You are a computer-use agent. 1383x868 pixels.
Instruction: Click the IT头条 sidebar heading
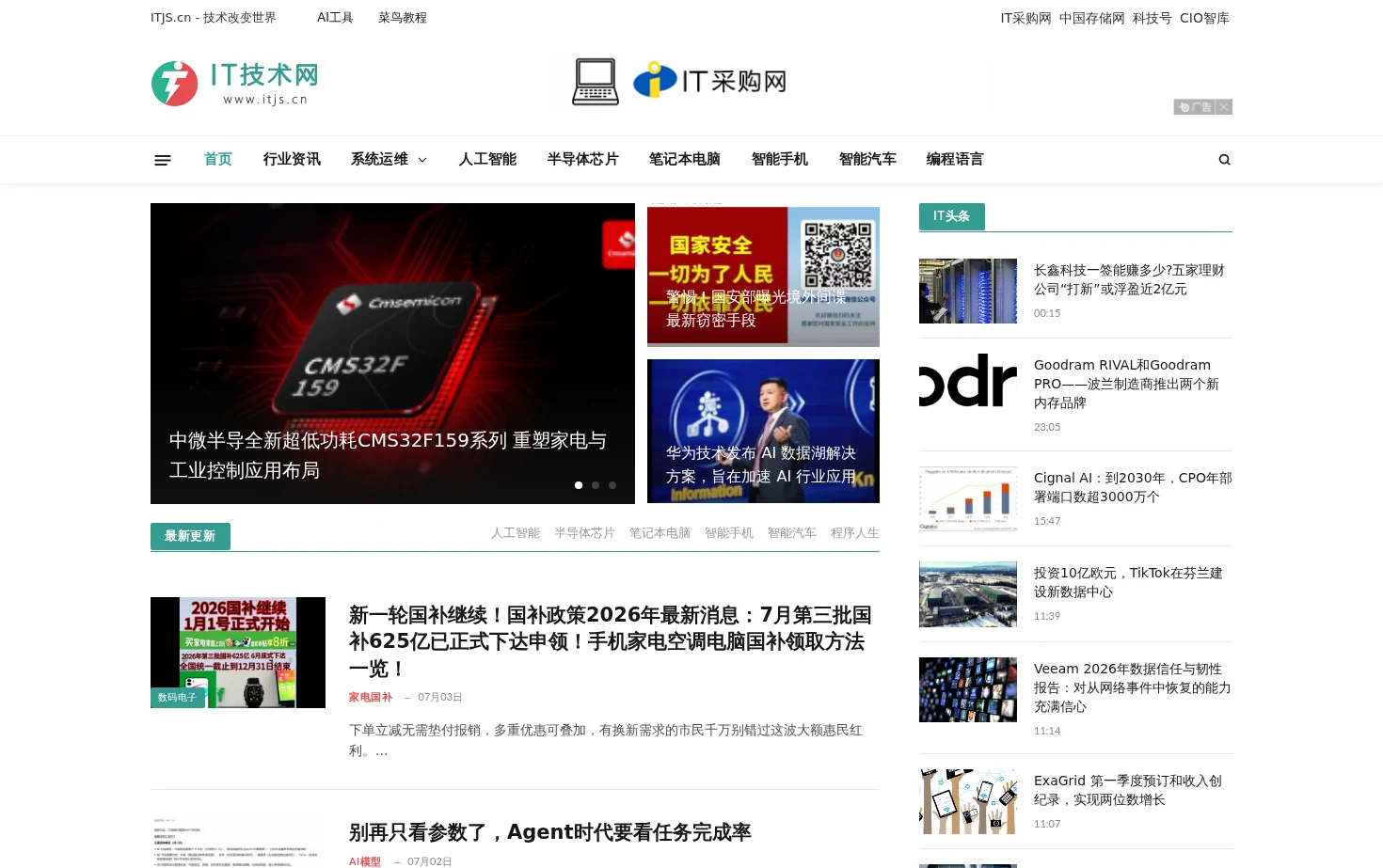(951, 216)
